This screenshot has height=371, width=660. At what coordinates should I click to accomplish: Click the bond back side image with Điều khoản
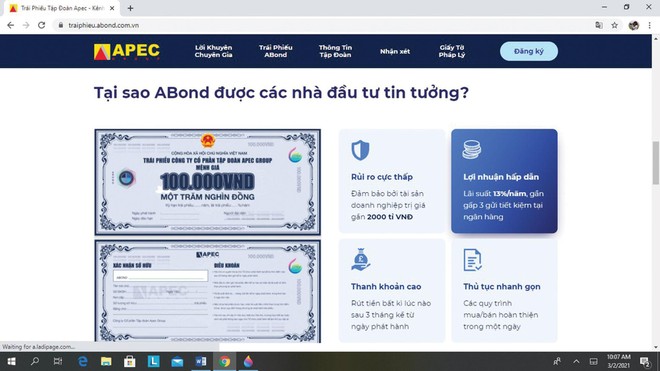point(208,291)
